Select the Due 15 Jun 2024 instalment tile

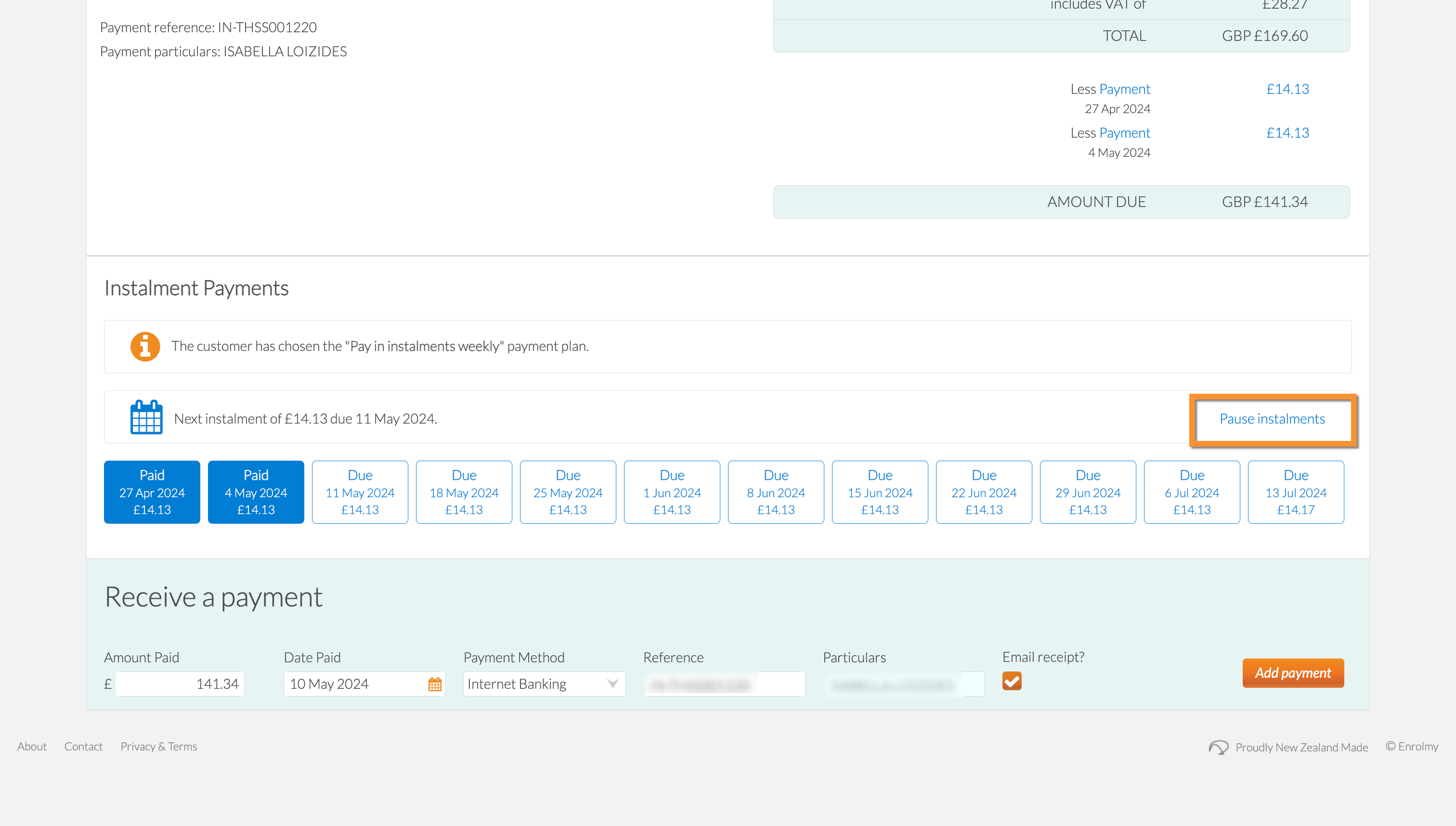coord(880,492)
